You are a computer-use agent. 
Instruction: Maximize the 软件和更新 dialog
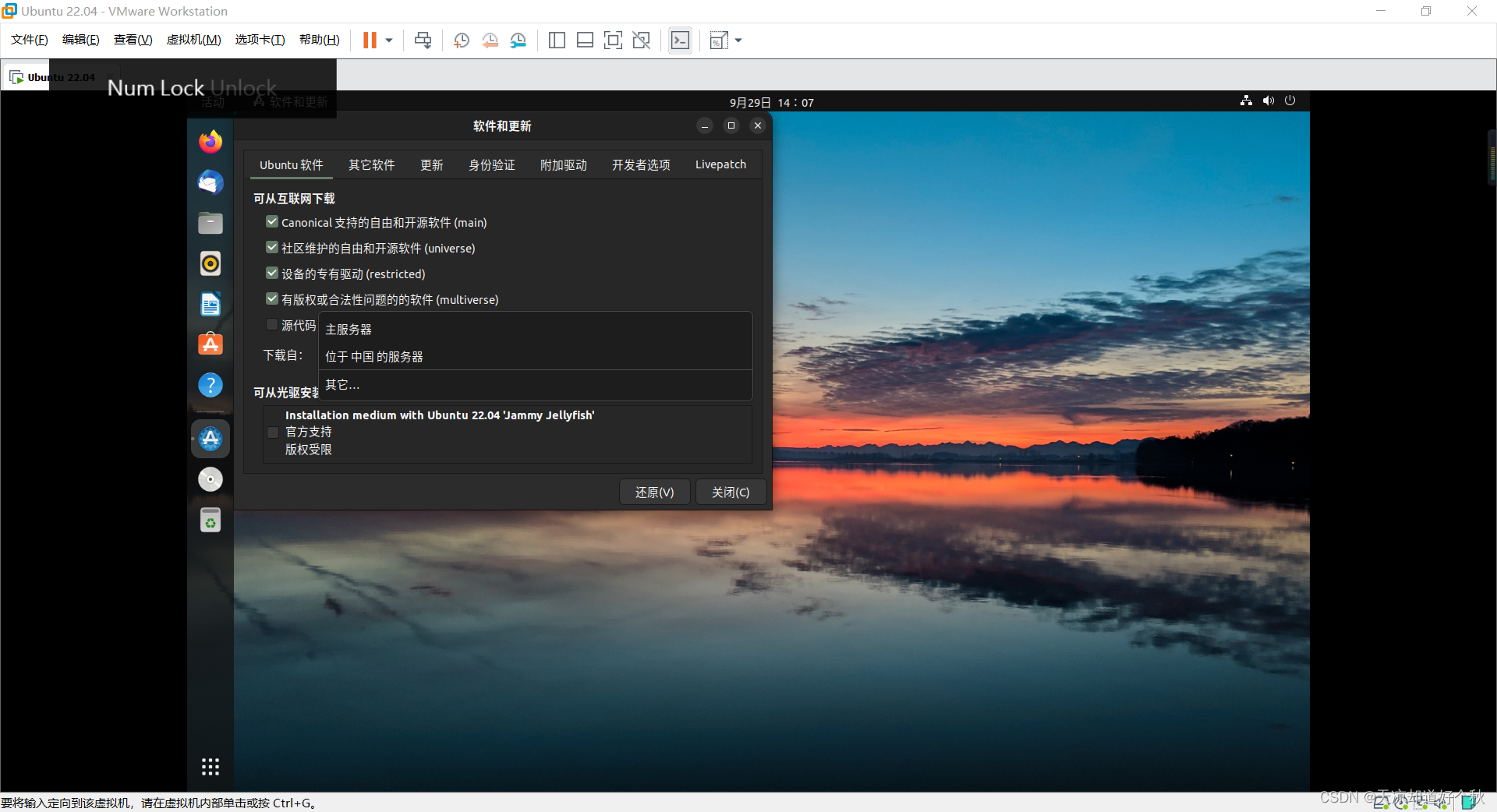(x=731, y=125)
